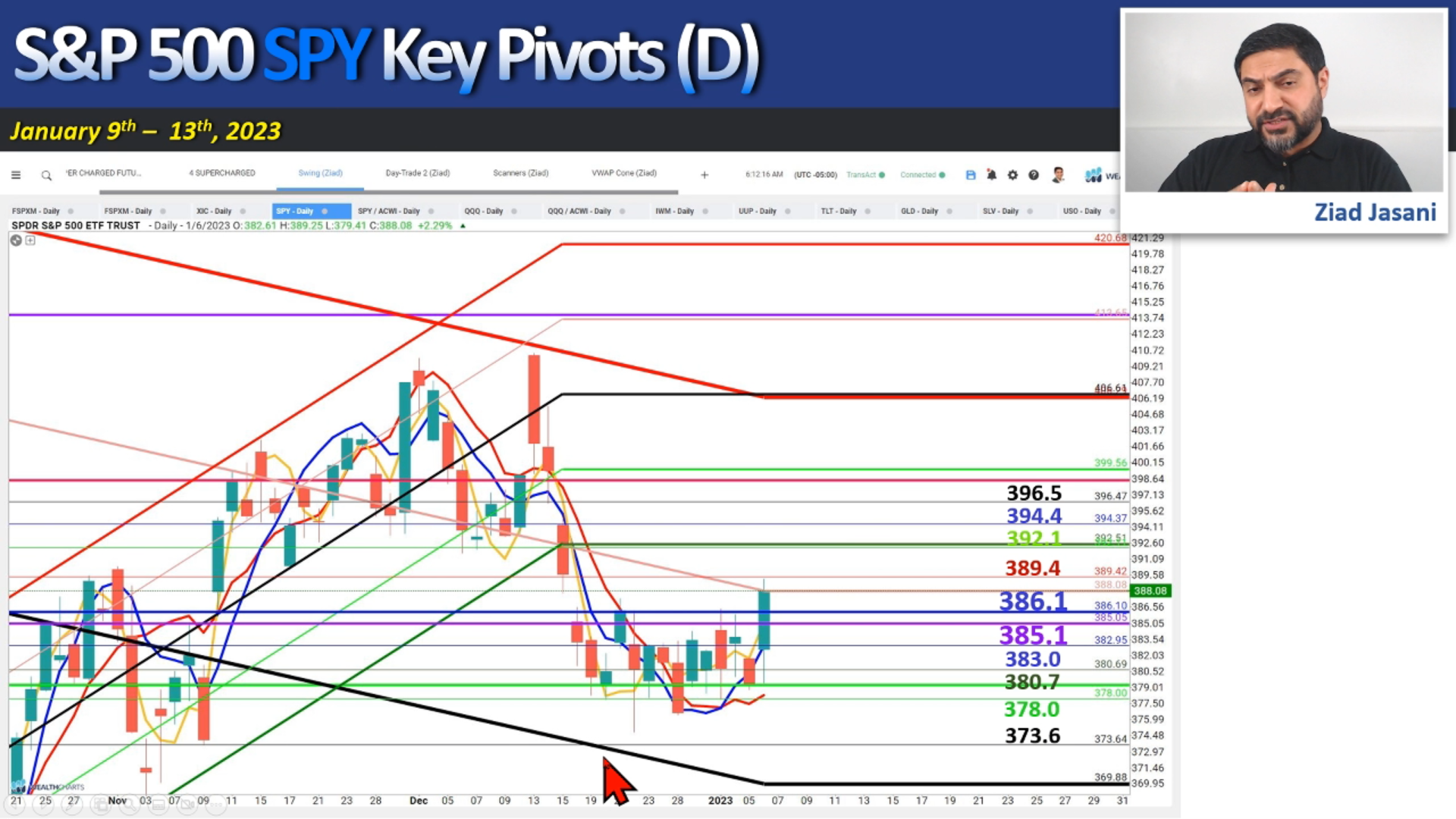Click the SPDR S&P 500 ETF TRUST title
The image size is (1456, 819).
[x=76, y=225]
